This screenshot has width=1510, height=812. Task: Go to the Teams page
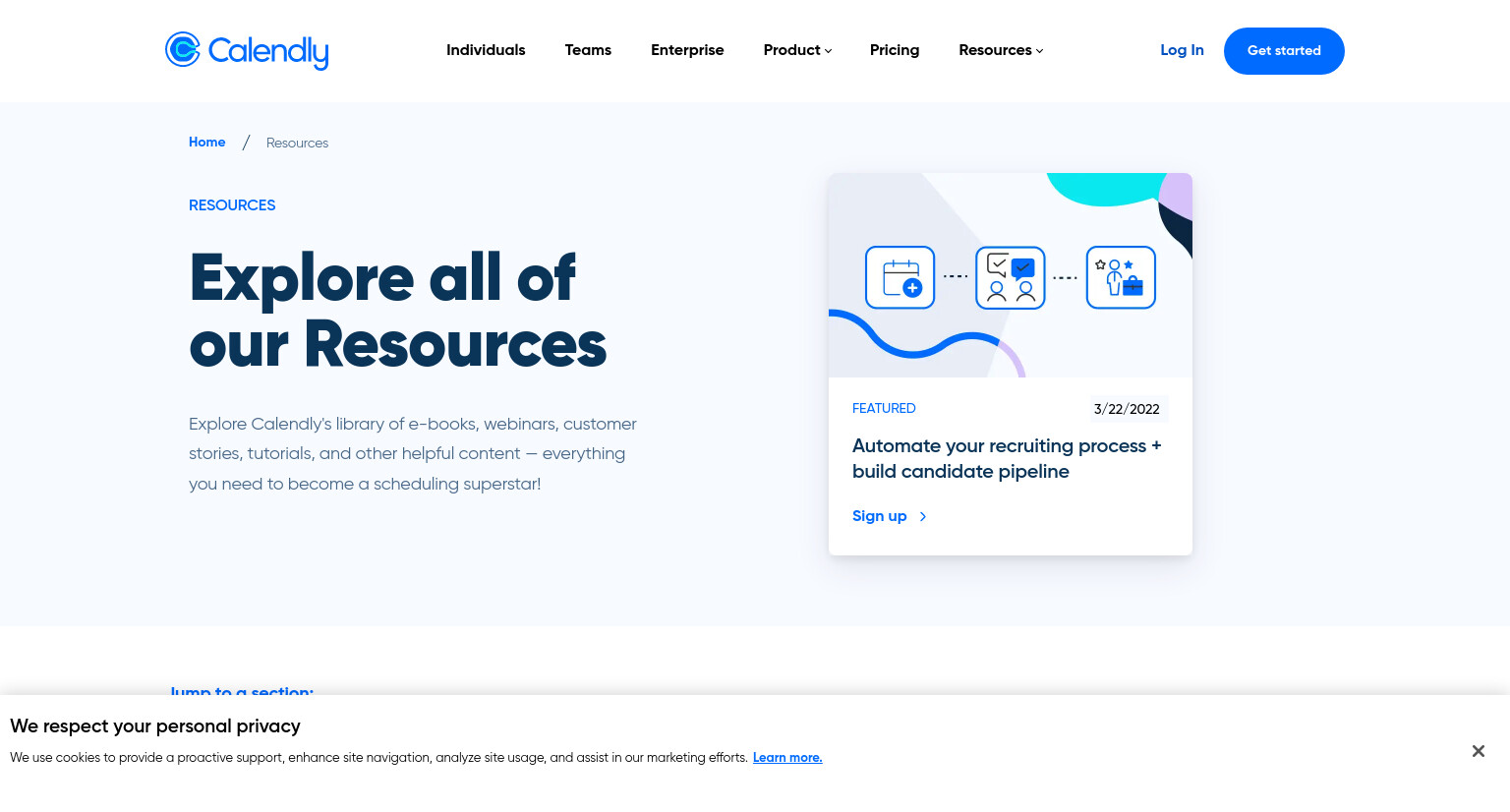click(x=588, y=50)
